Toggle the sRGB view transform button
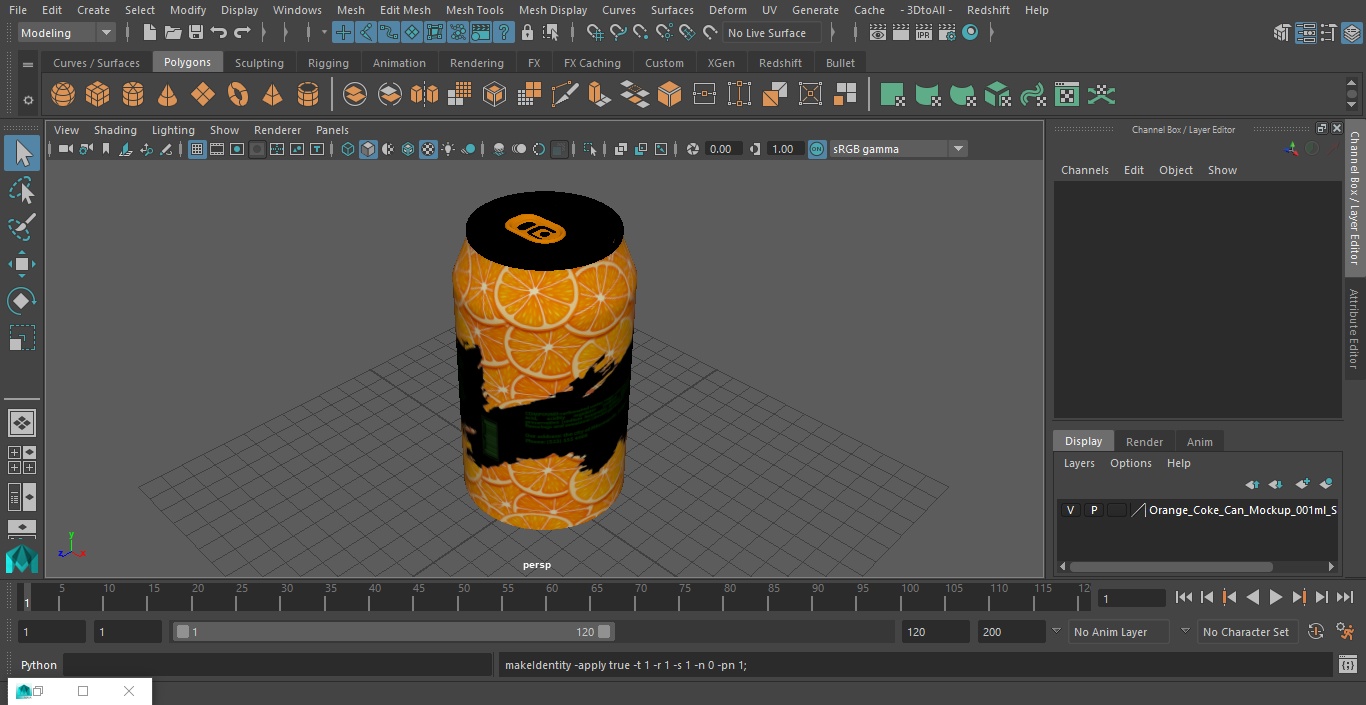1366x705 pixels. click(817, 149)
